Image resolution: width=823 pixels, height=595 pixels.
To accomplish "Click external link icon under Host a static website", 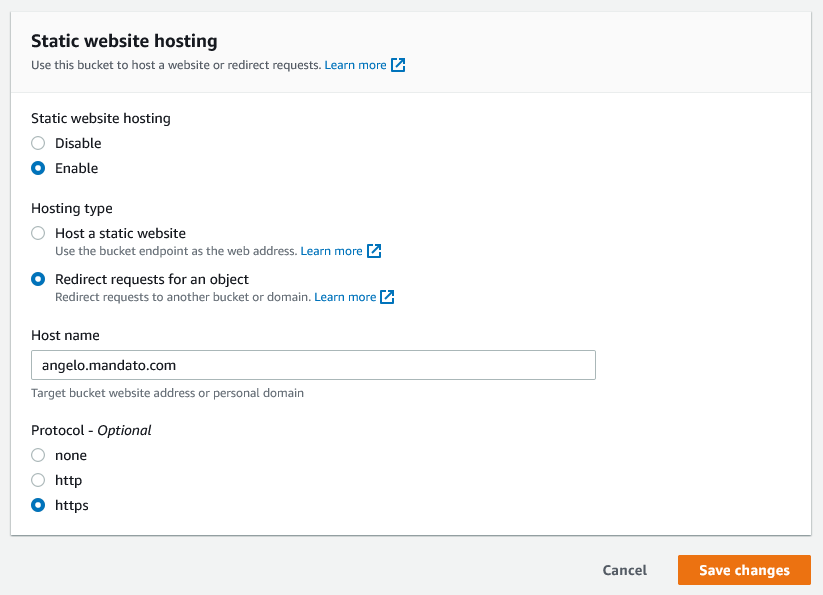I will pos(374,251).
